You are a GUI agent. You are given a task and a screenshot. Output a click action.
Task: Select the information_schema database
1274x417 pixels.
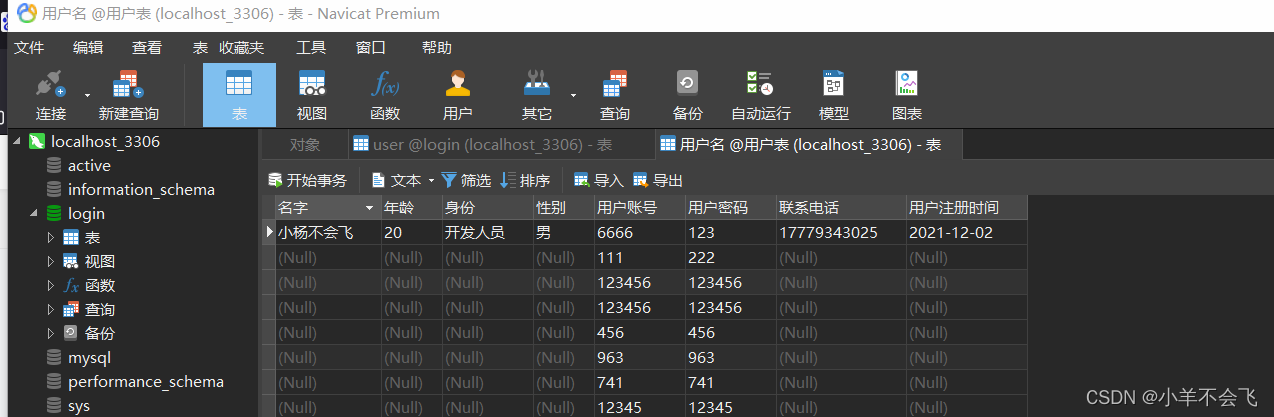click(141, 190)
